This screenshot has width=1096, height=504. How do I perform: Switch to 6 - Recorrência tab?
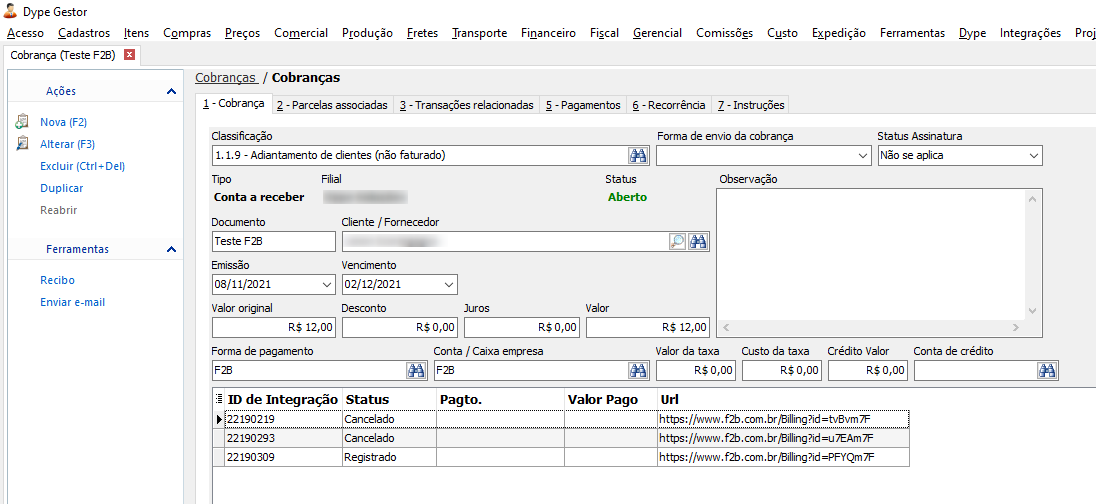tap(669, 105)
